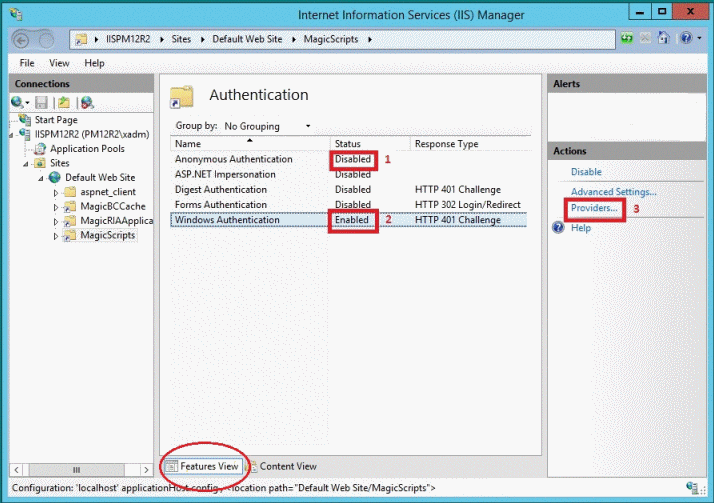Switch to Content View tab

[282, 467]
